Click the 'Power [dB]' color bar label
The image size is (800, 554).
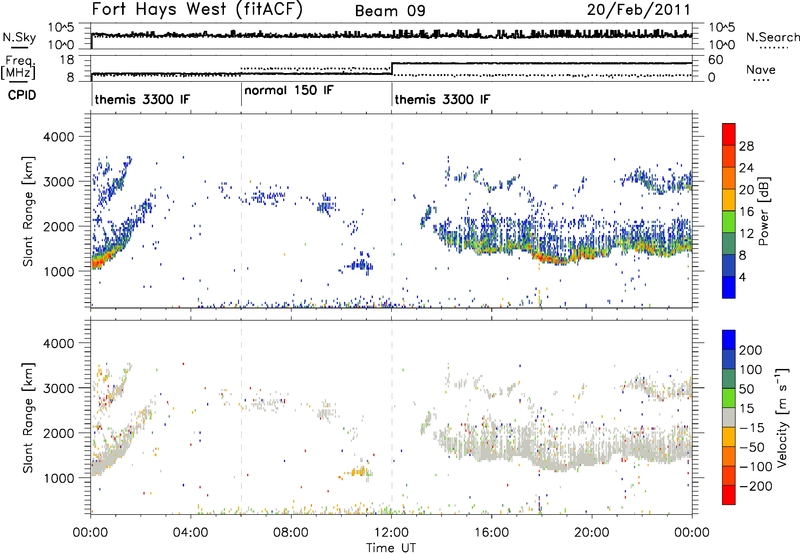pos(764,211)
